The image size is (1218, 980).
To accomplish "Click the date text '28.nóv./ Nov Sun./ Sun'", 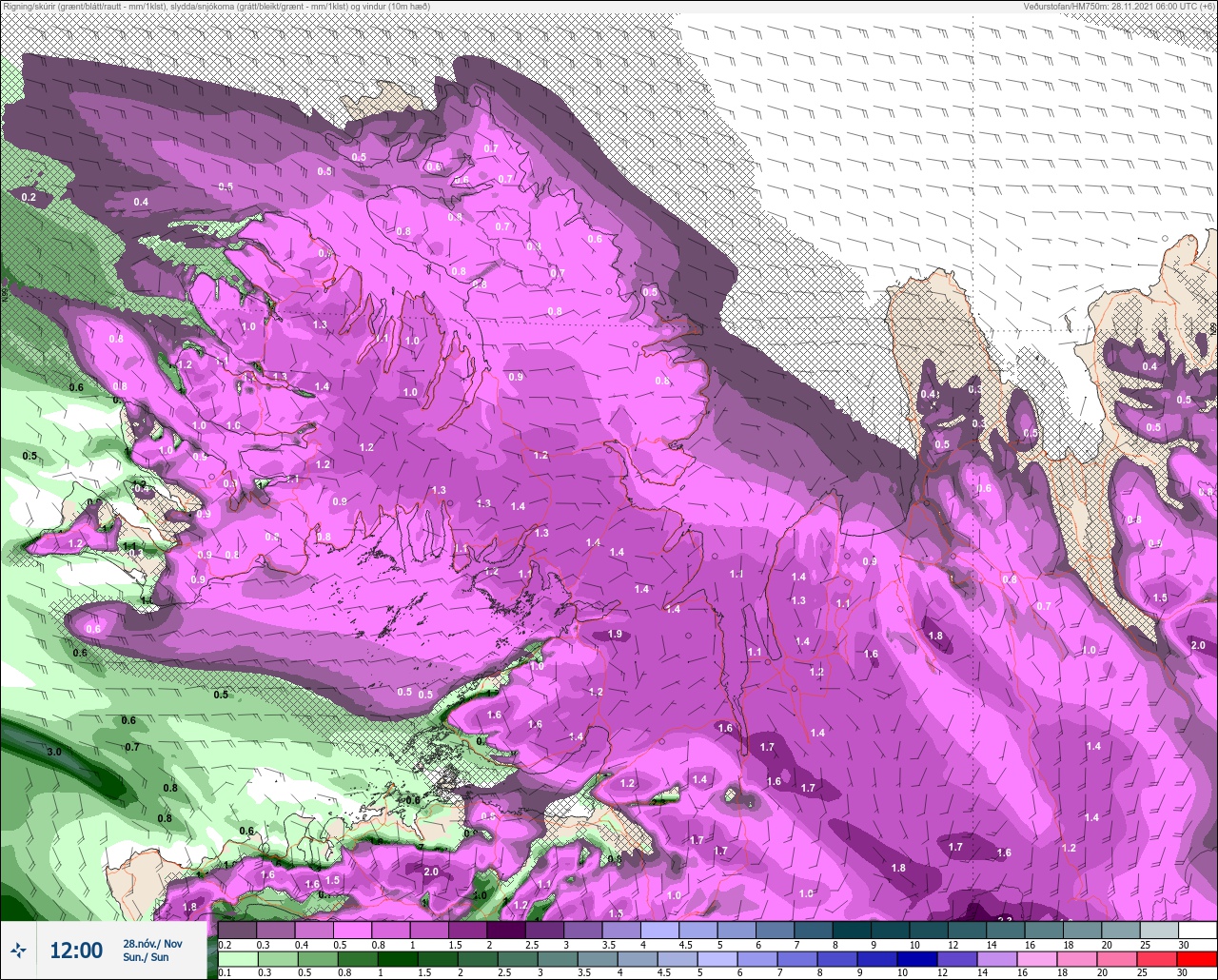I will tap(152, 951).
